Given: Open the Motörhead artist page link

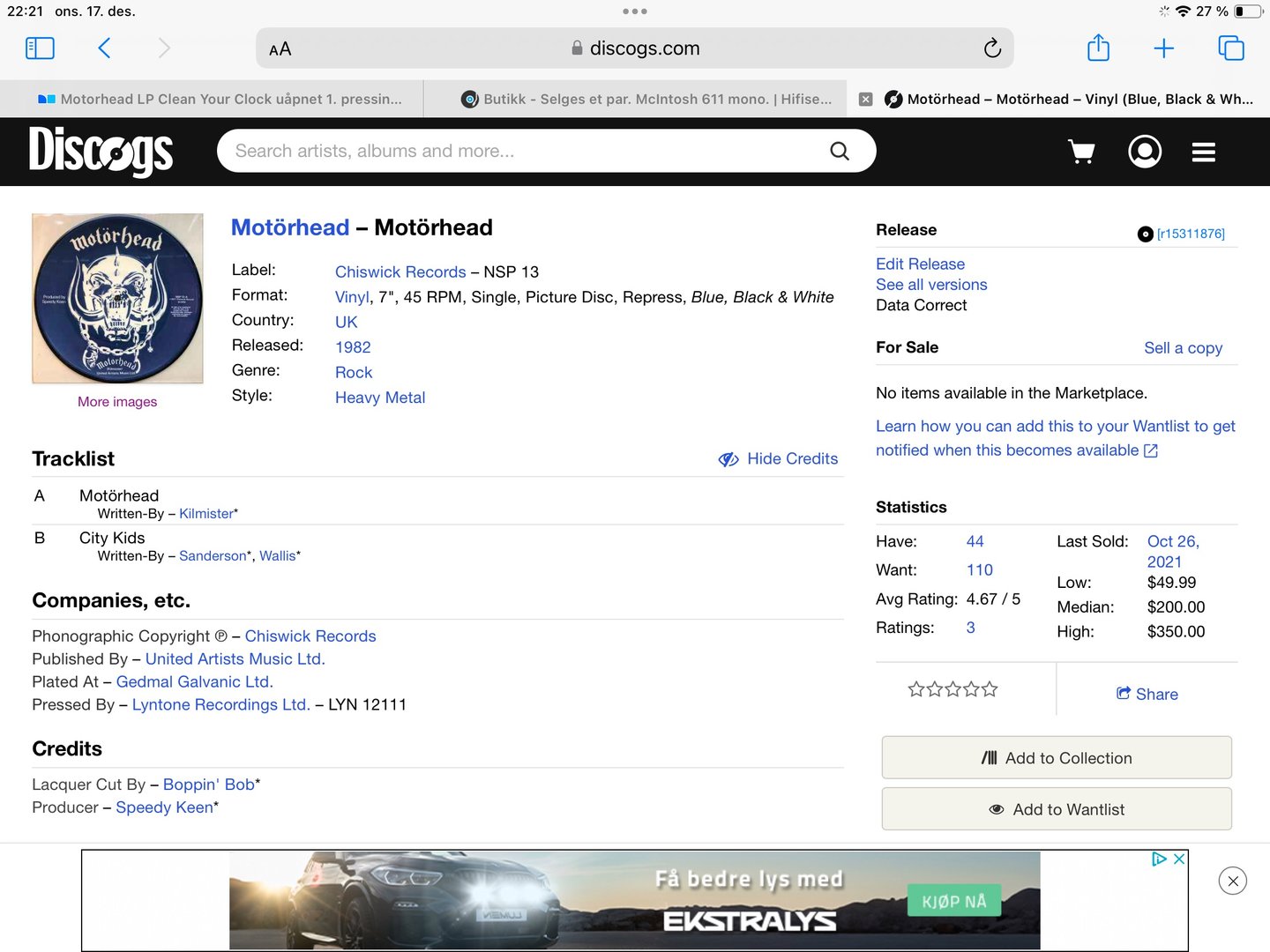Looking at the screenshot, I should pos(290,227).
